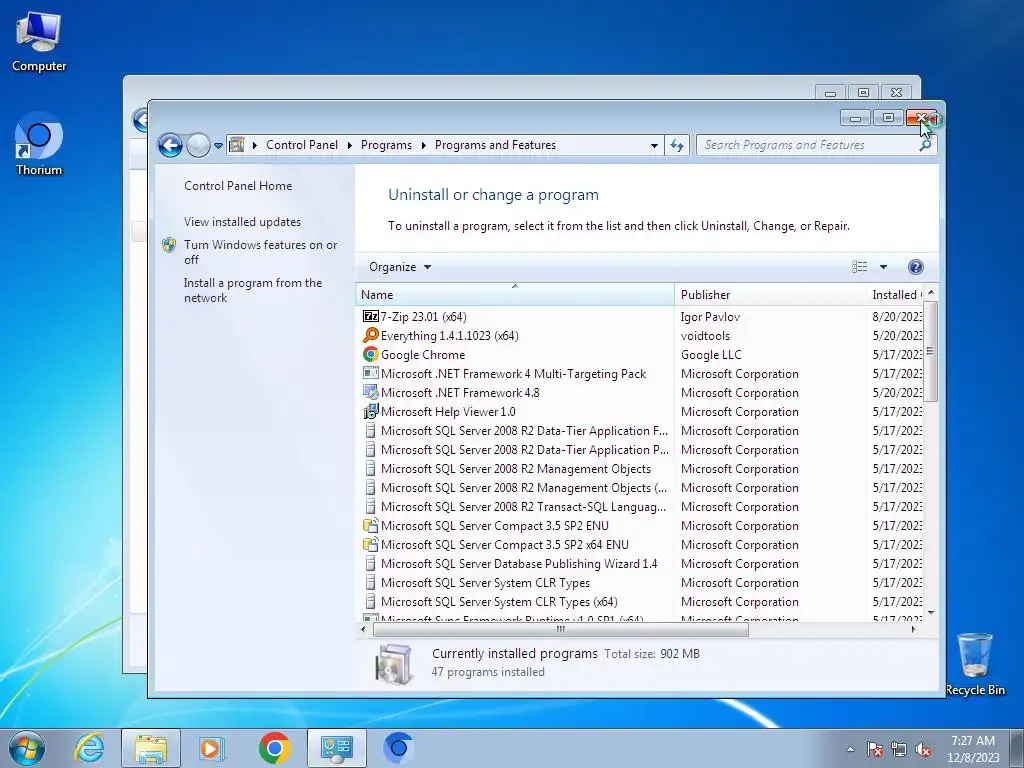Open Control Panel Home link
The image size is (1024, 768).
coord(238,185)
